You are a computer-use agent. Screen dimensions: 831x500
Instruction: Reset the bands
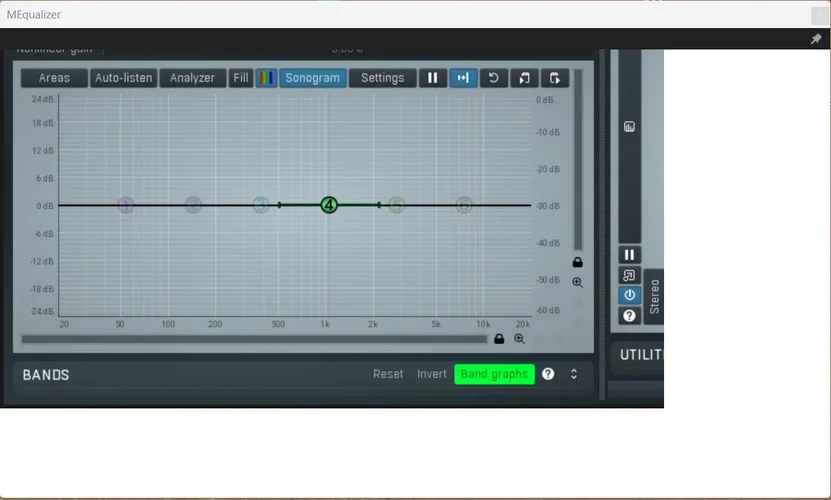pos(388,374)
